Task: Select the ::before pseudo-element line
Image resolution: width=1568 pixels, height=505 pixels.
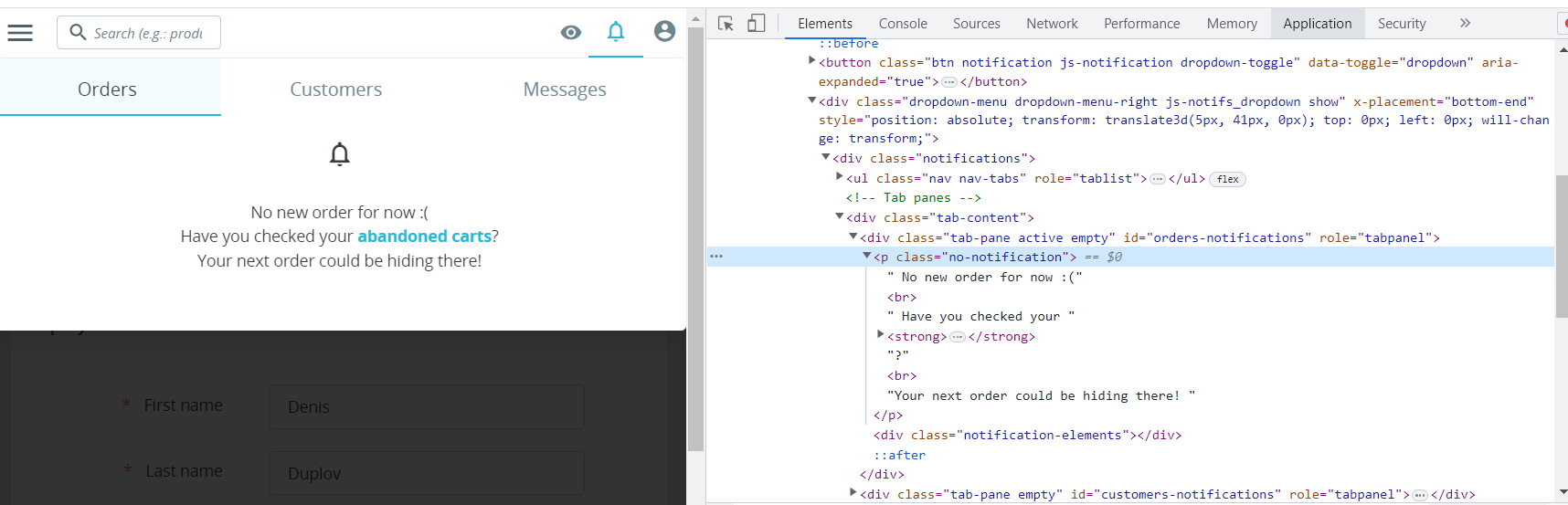Action: pos(849,43)
